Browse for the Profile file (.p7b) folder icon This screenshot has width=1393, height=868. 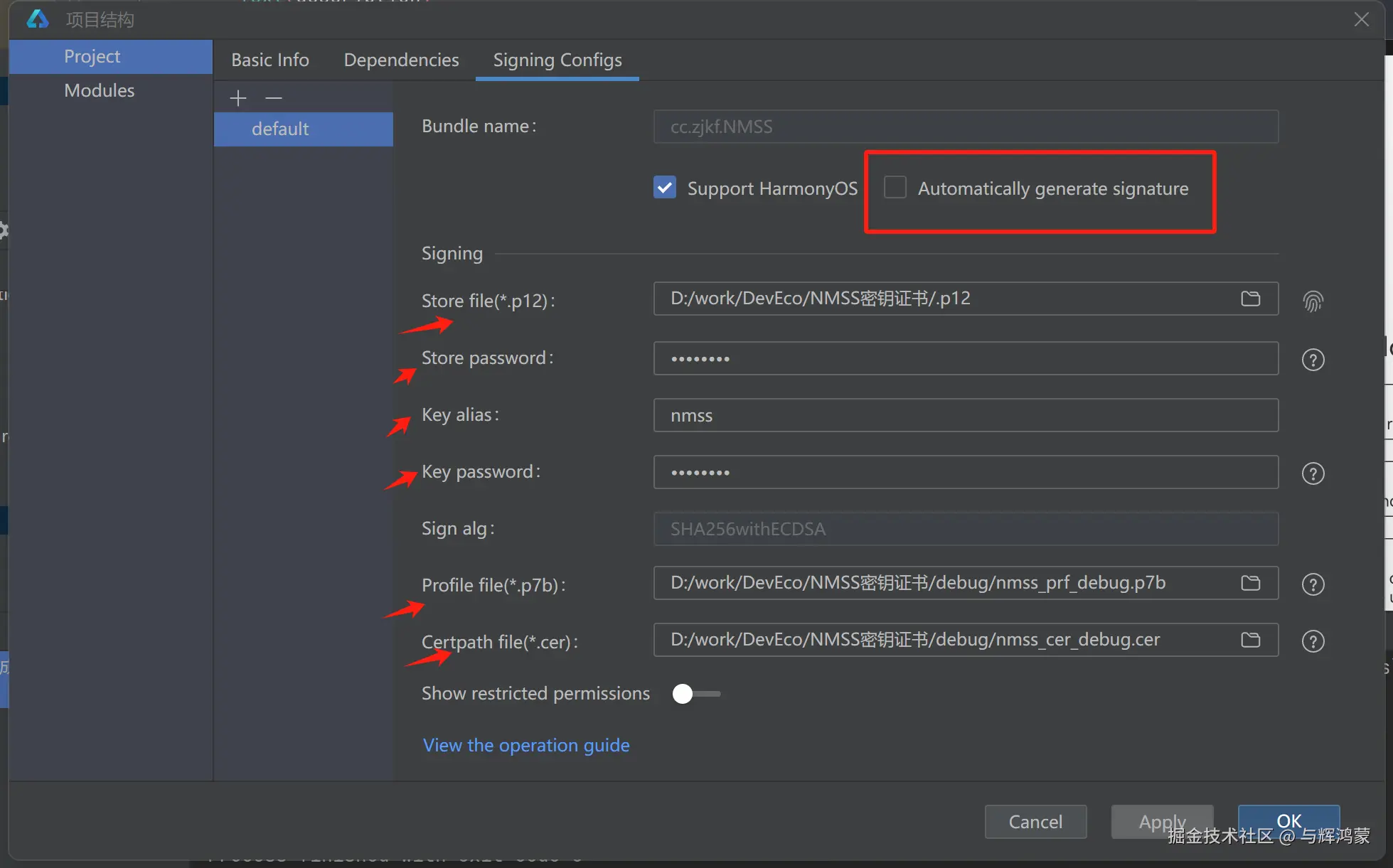coord(1250,583)
